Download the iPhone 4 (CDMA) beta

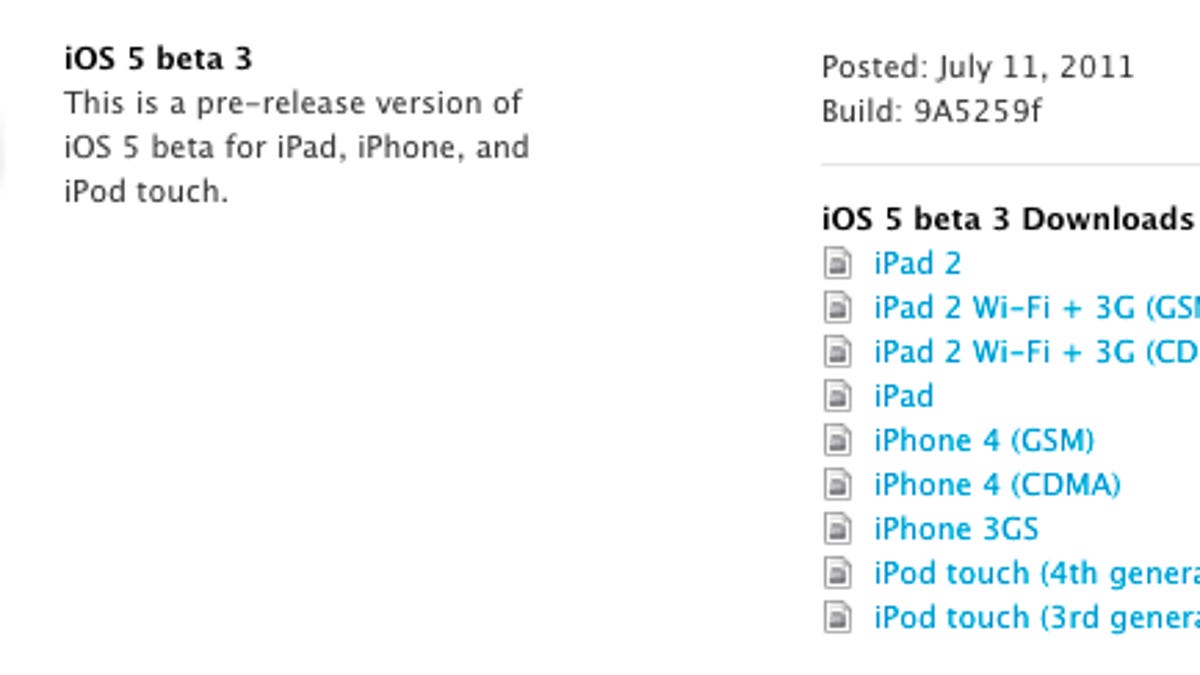coord(995,484)
